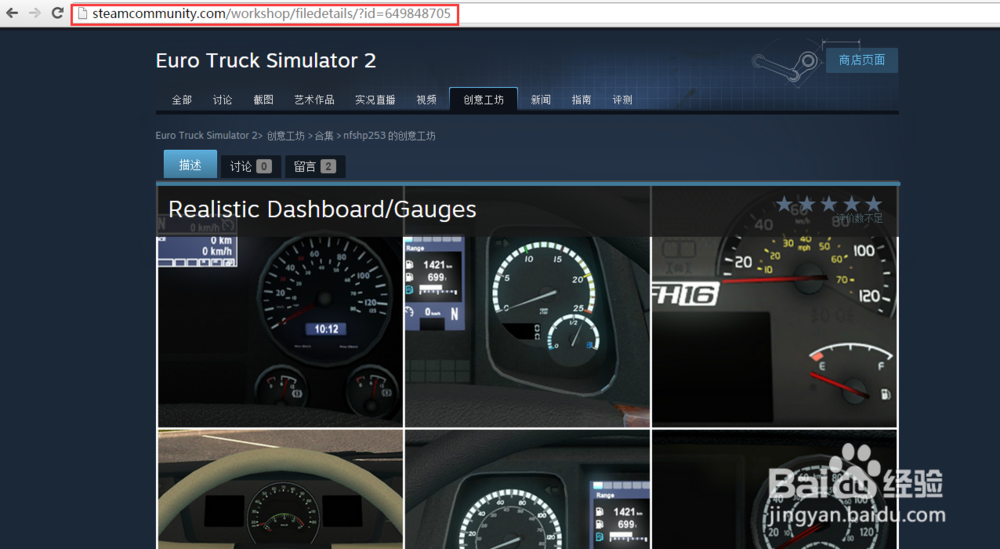This screenshot has width=1000, height=549.
Task: Select the top 讨论 navigation tab
Action: tap(223, 99)
